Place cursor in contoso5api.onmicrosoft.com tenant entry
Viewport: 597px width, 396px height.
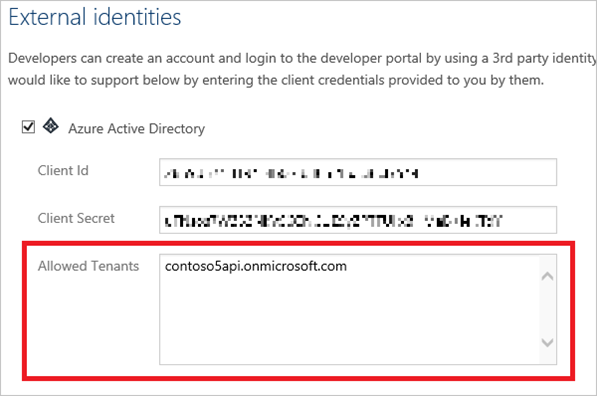click(256, 266)
